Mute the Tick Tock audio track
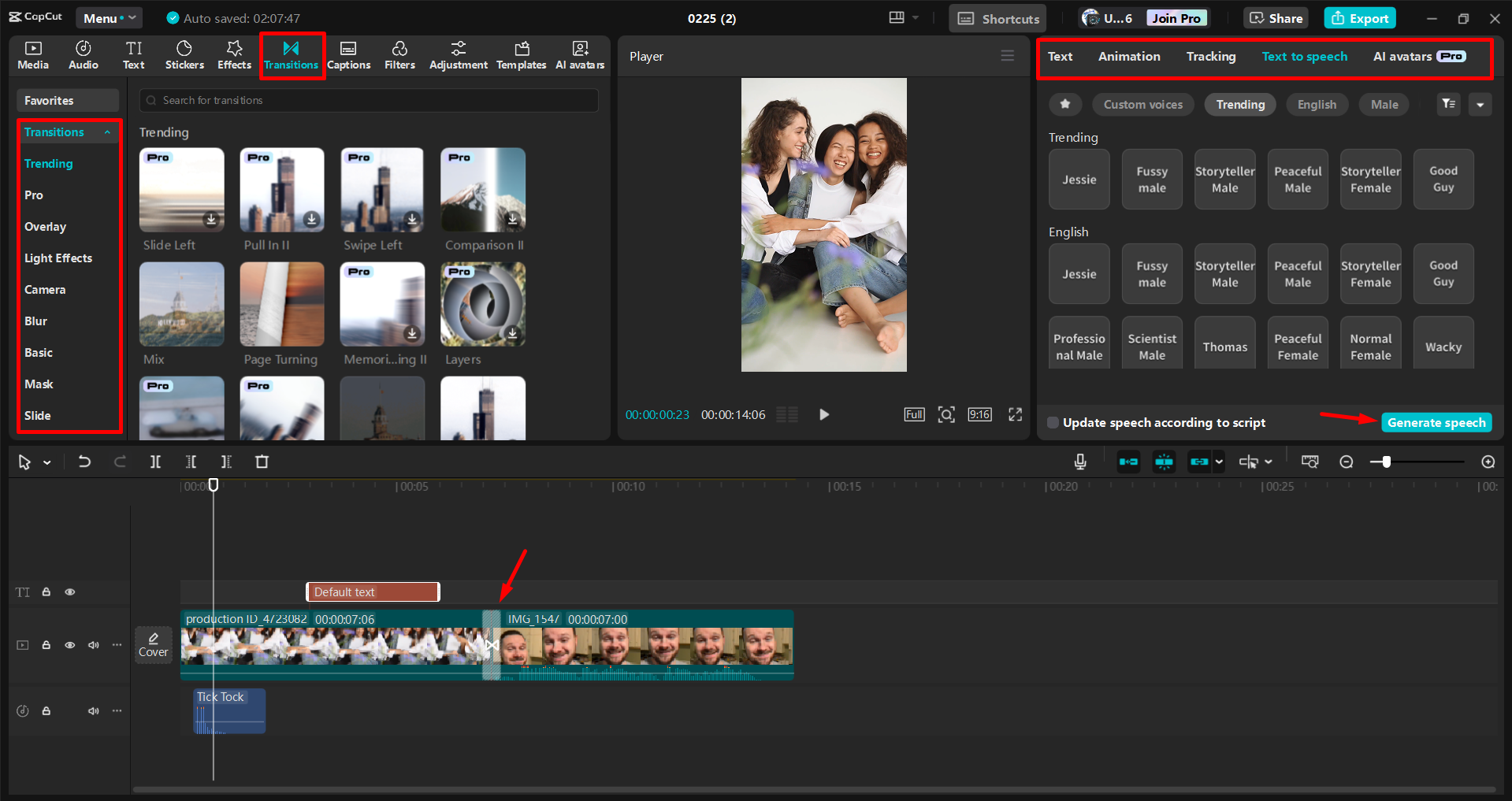Screen dimensions: 1512x801 [x=93, y=710]
